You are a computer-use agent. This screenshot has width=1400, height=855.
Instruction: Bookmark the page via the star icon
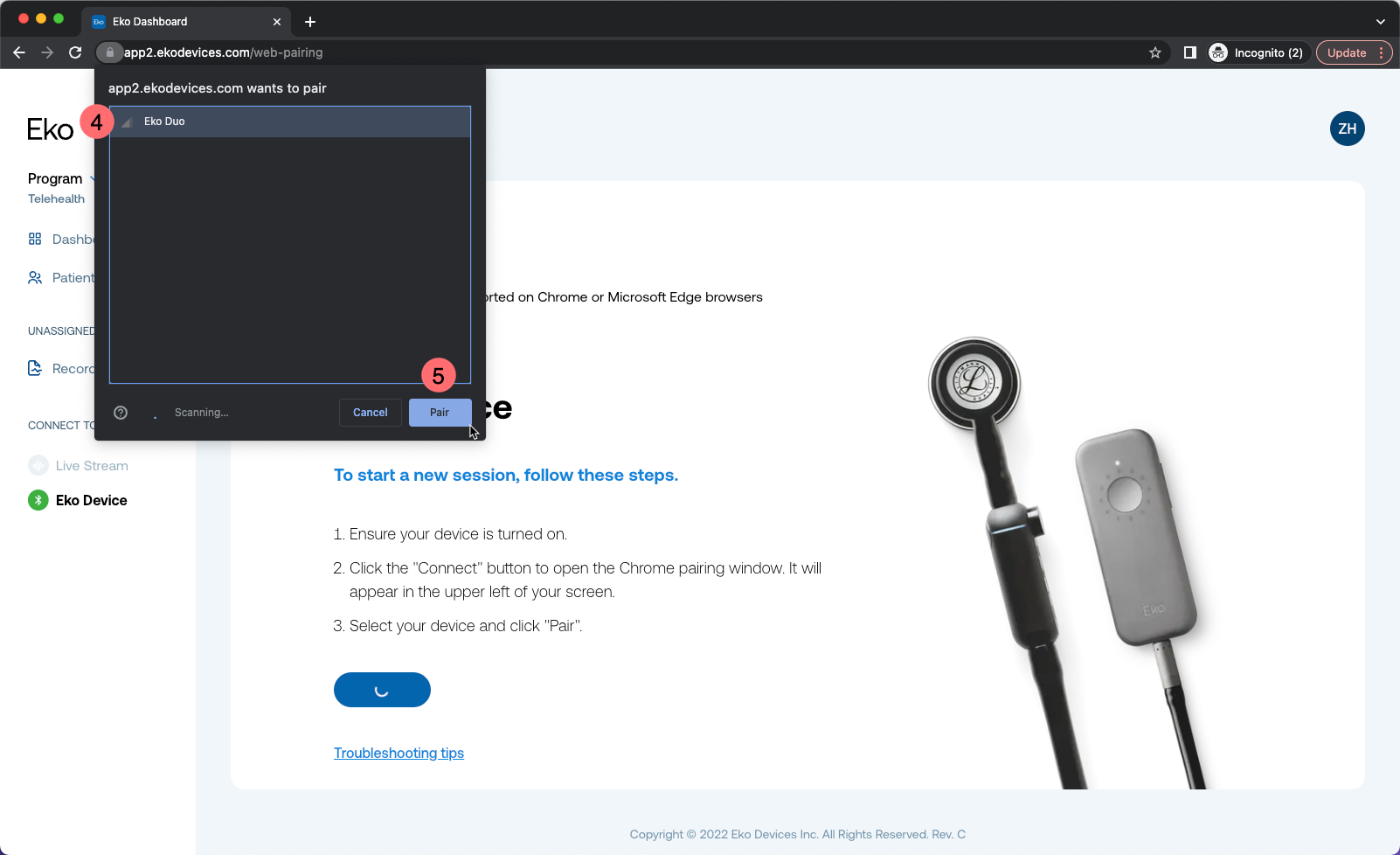tap(1154, 52)
